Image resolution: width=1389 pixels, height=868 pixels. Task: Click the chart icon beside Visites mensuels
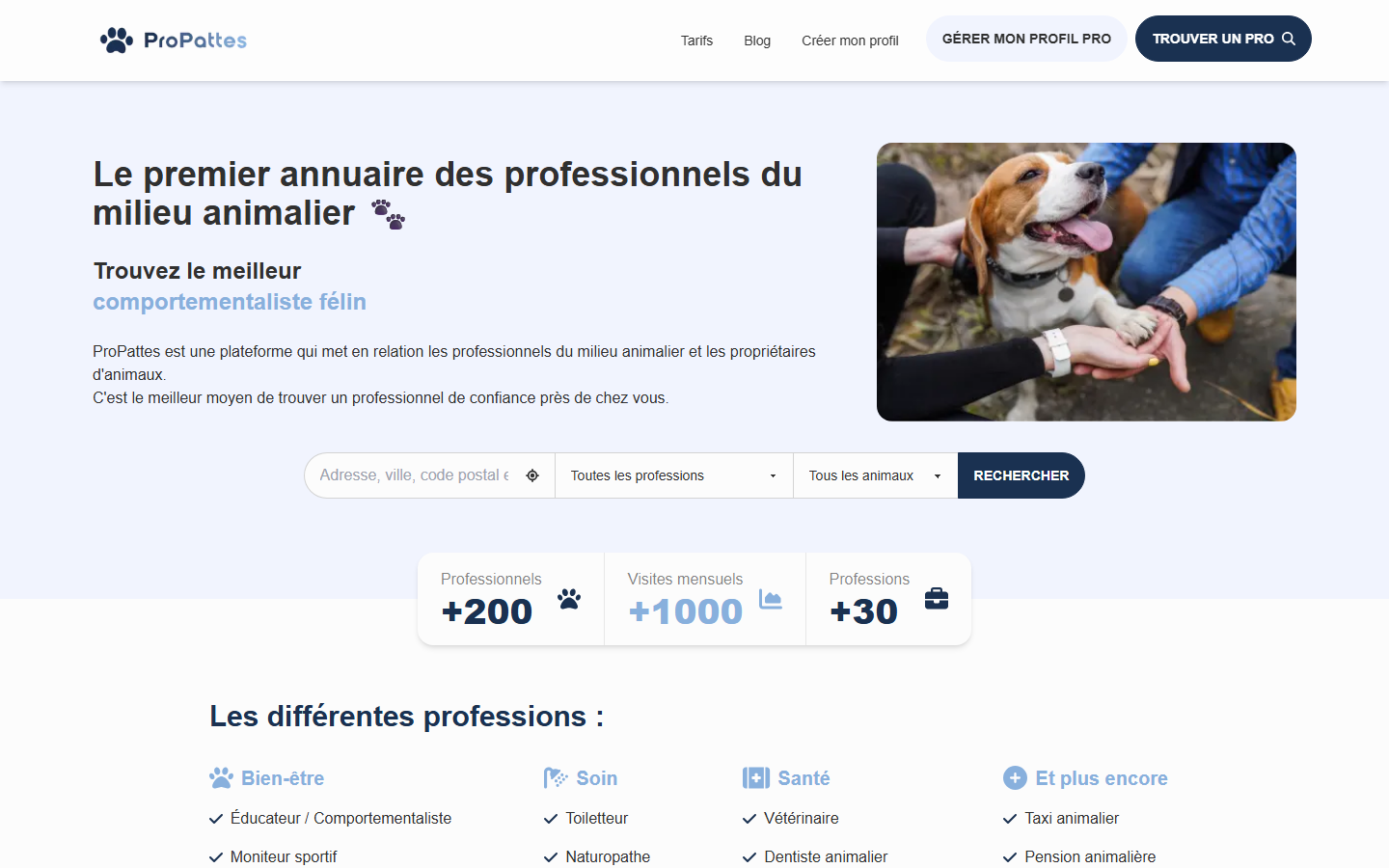point(771,599)
